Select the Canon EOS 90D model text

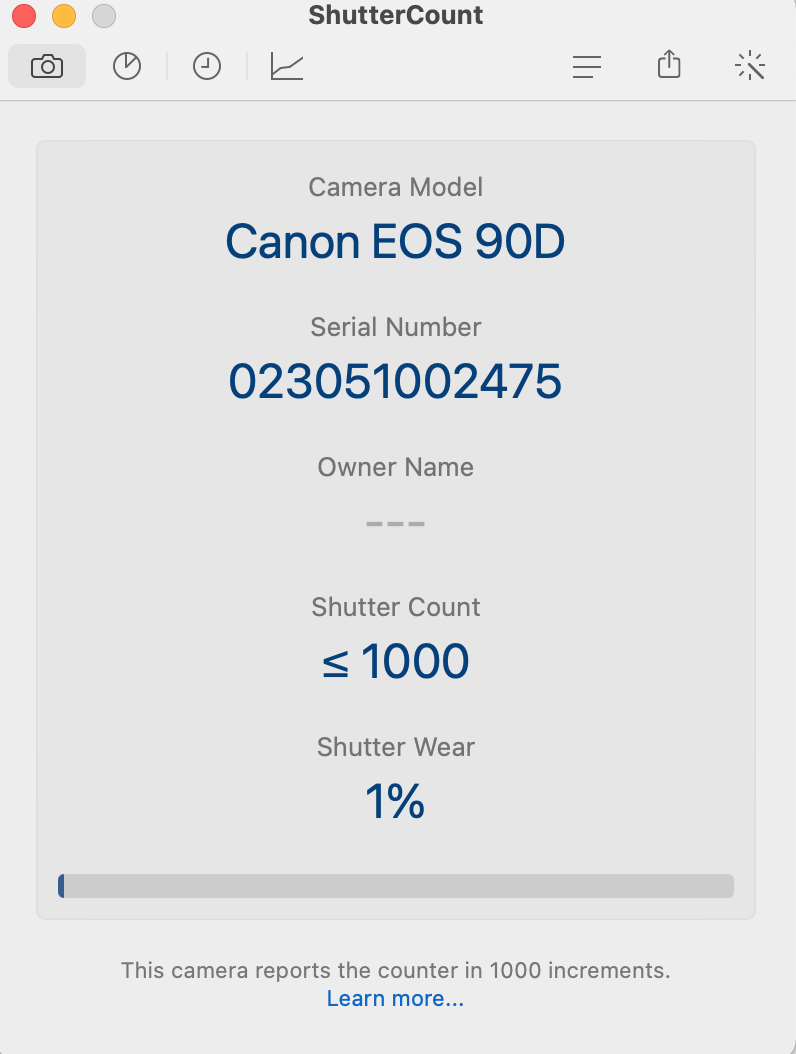pos(395,242)
